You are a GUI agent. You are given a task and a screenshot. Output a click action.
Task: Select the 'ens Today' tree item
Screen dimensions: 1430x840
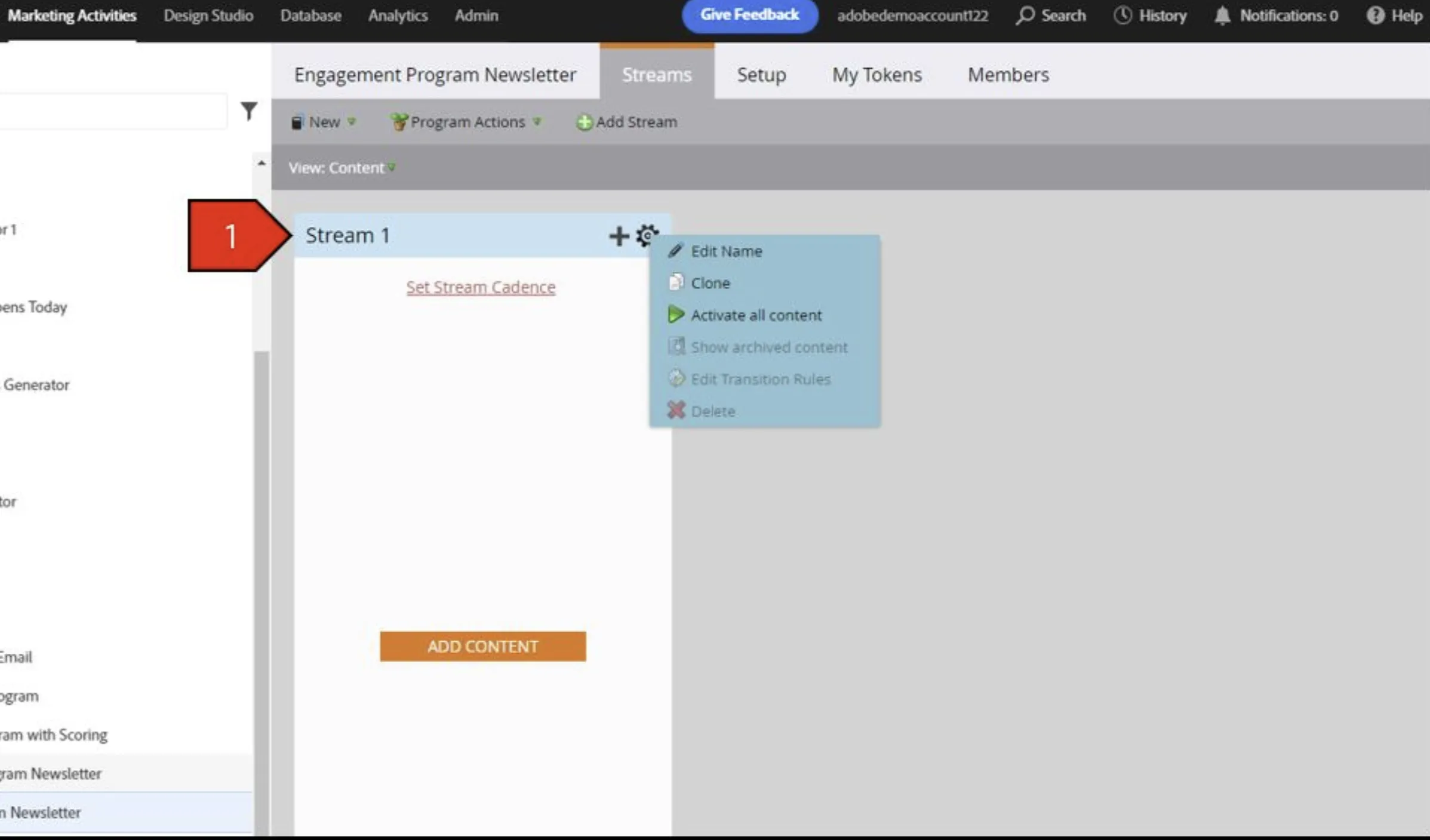[33, 307]
